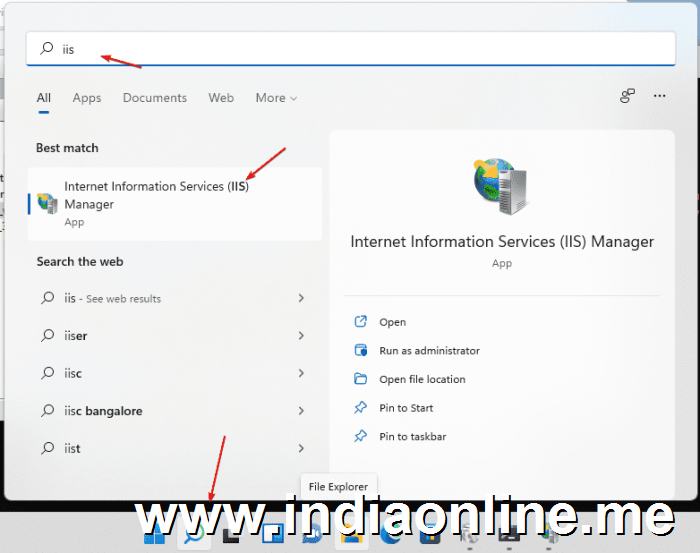
Task: Expand the chevron next to iiser
Action: click(301, 336)
